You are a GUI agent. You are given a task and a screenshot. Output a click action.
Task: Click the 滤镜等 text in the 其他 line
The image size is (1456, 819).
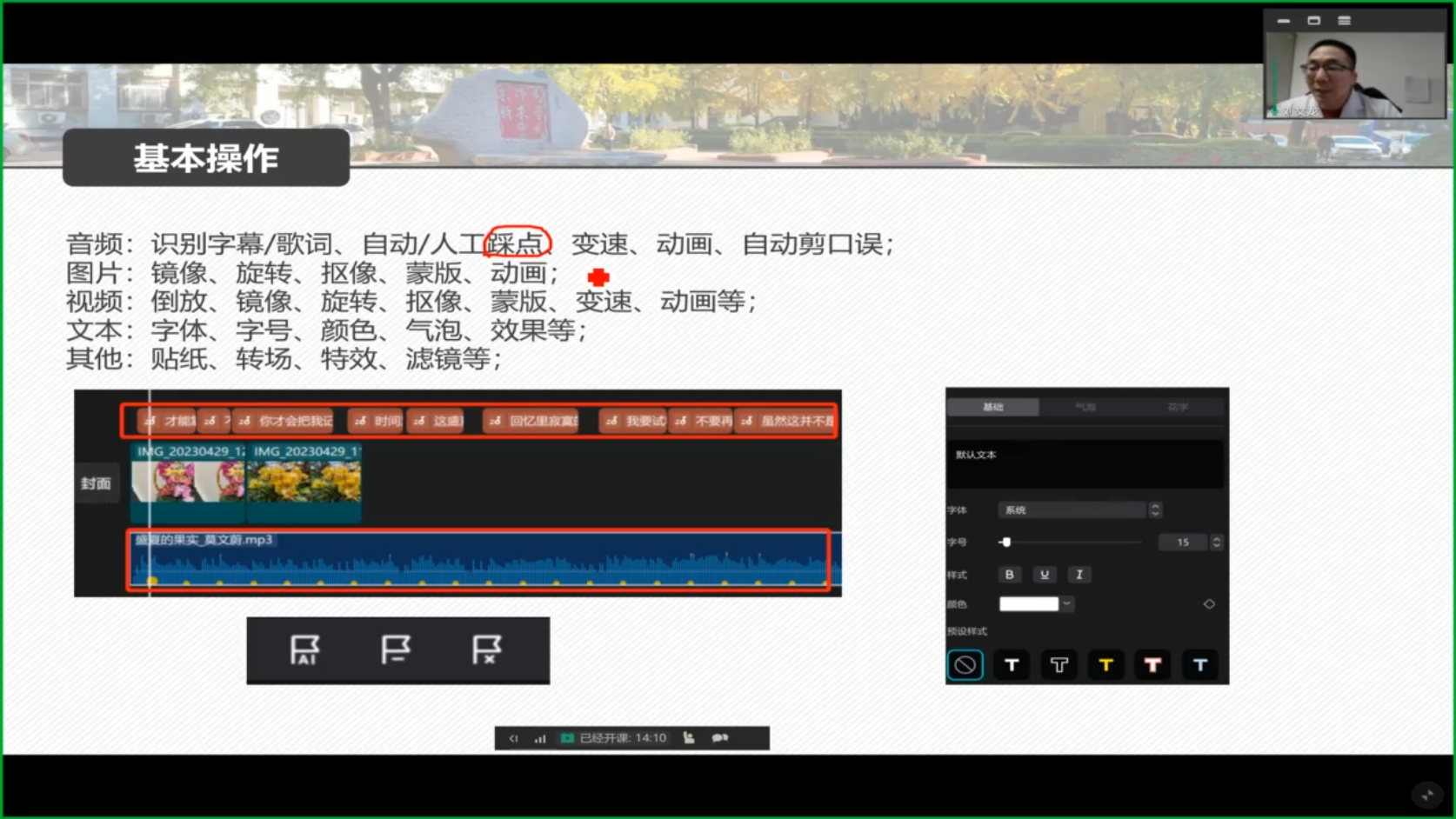click(447, 359)
